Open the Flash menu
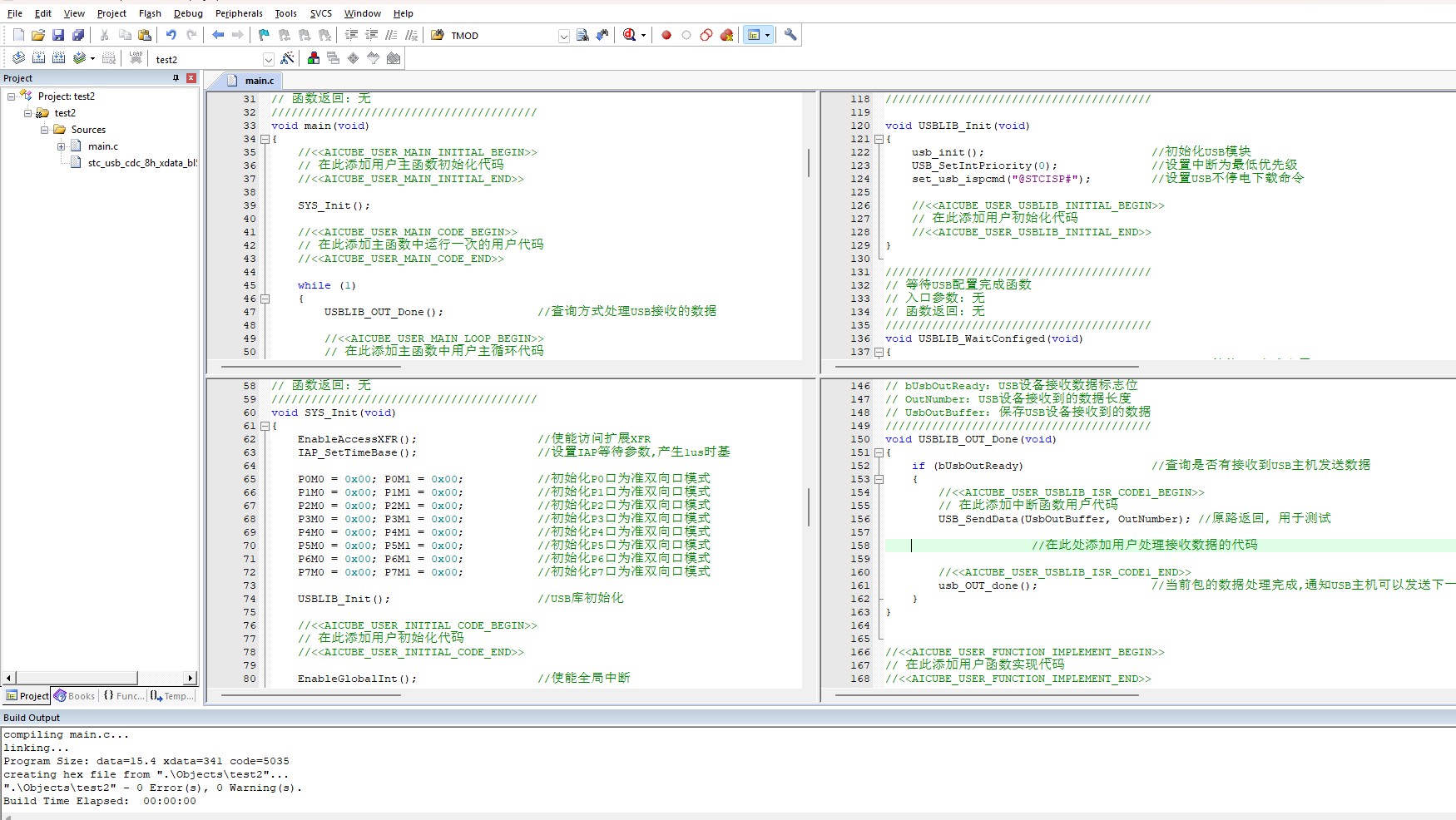Image resolution: width=1456 pixels, height=820 pixels. pyautogui.click(x=150, y=13)
